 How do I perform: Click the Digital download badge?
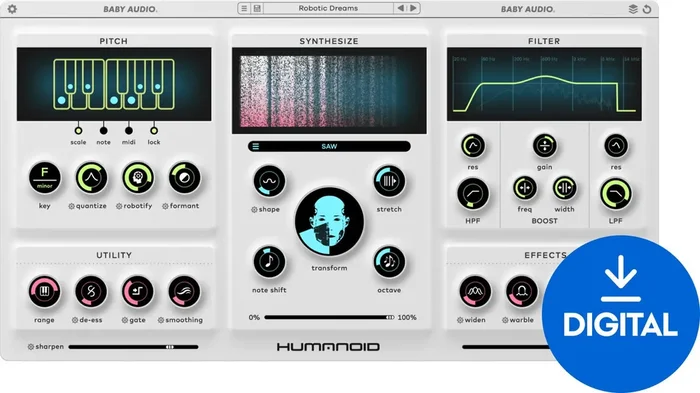pos(621,314)
